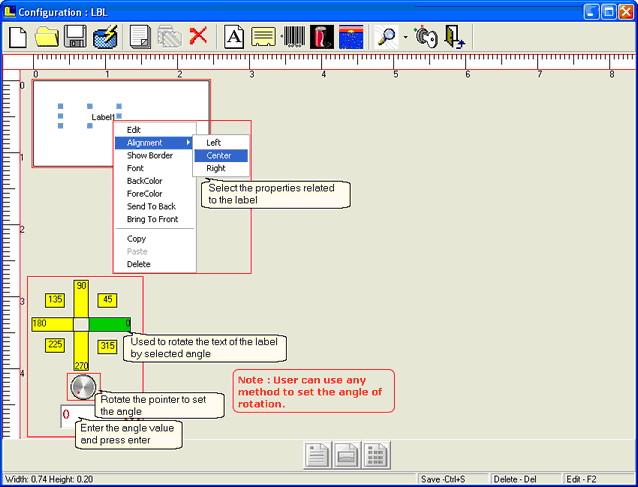Click the middle label preview icon at bottom

click(x=347, y=455)
